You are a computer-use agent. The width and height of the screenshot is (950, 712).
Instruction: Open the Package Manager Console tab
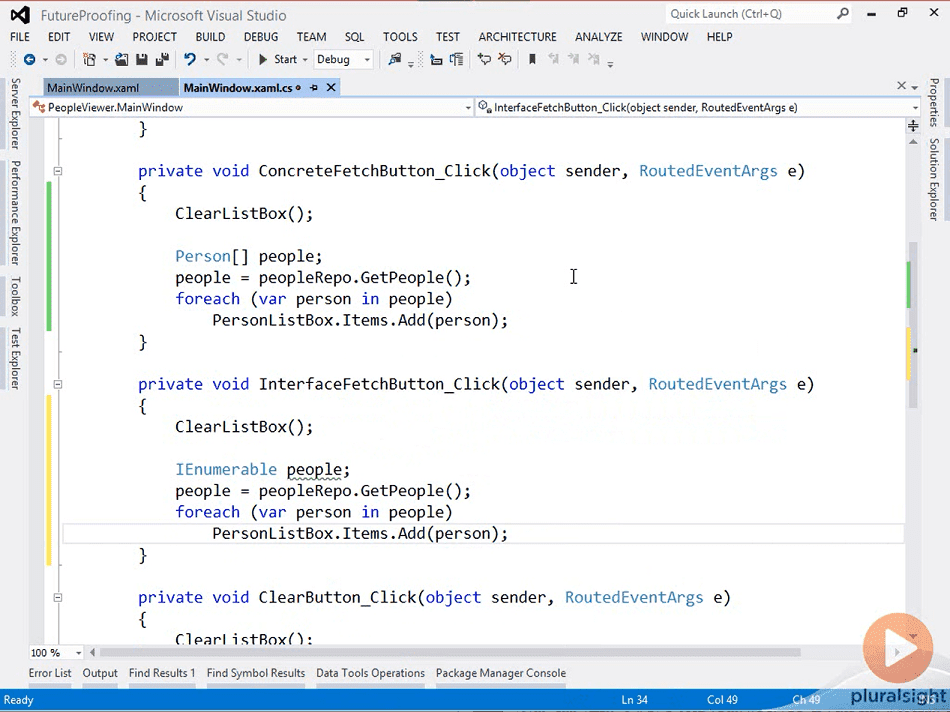(x=500, y=673)
